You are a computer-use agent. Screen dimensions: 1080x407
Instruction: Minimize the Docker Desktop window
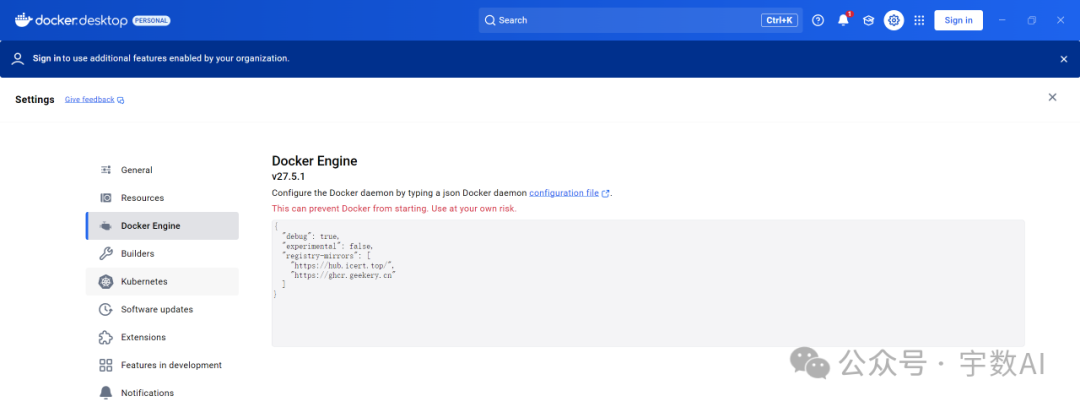tap(1002, 21)
